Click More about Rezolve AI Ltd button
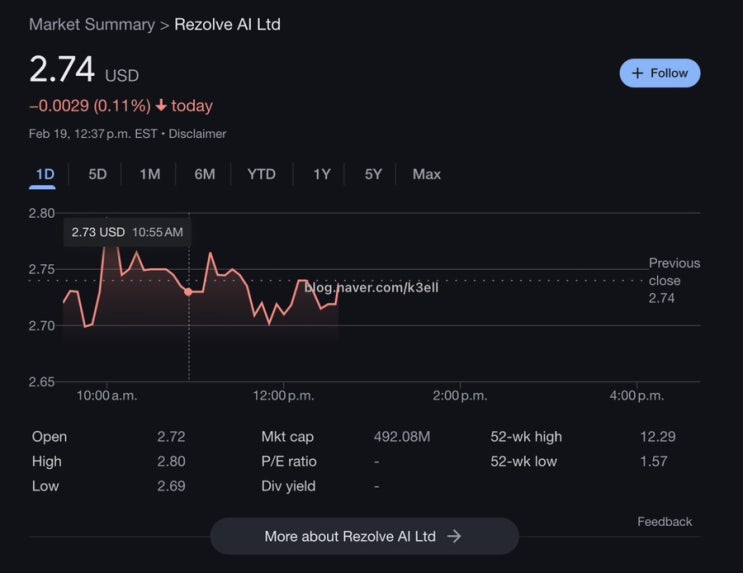 (364, 536)
